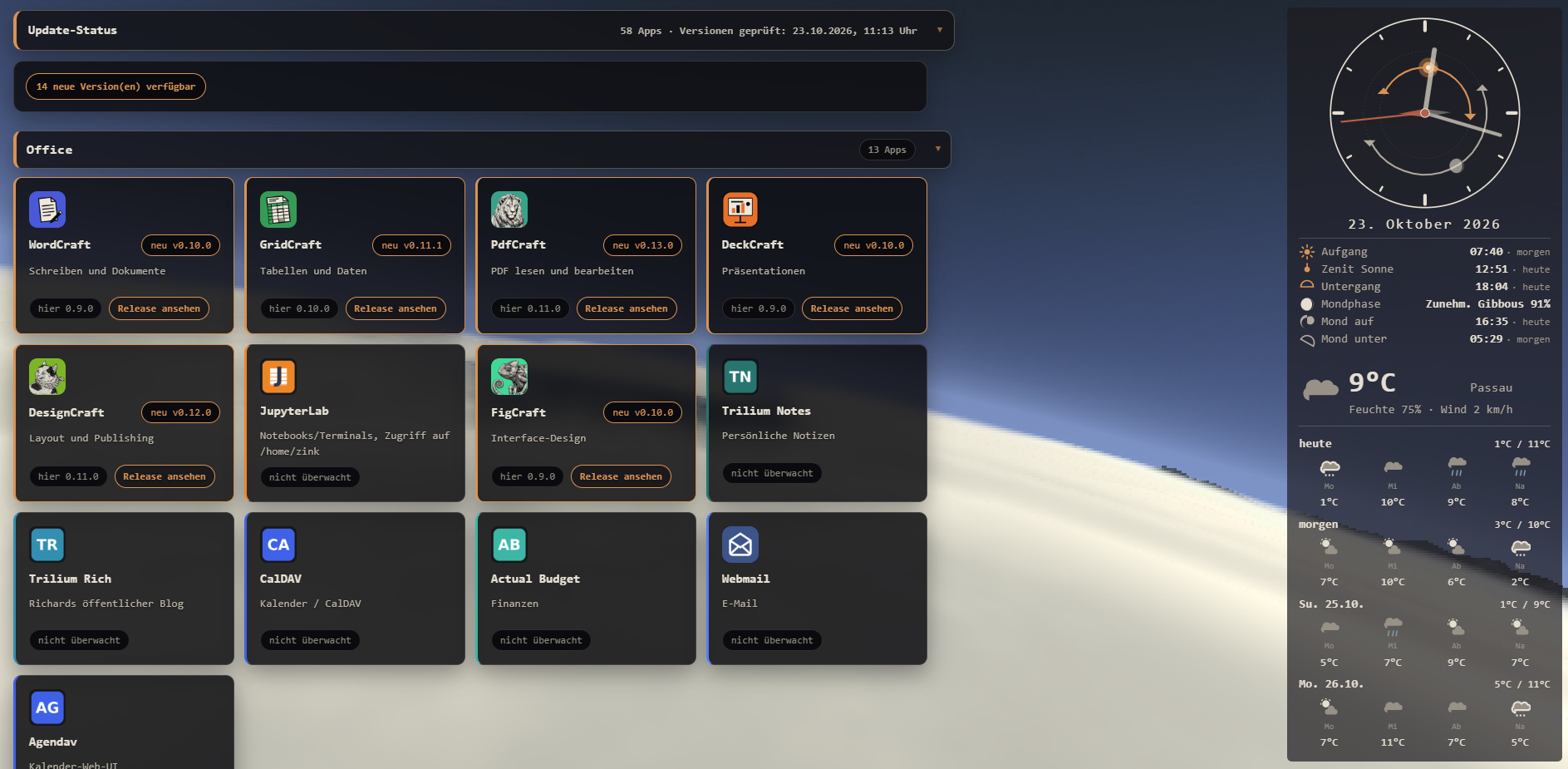The width and height of the screenshot is (1568, 769).
Task: Open the Trilium Notes TN icon
Action: pyautogui.click(x=740, y=377)
